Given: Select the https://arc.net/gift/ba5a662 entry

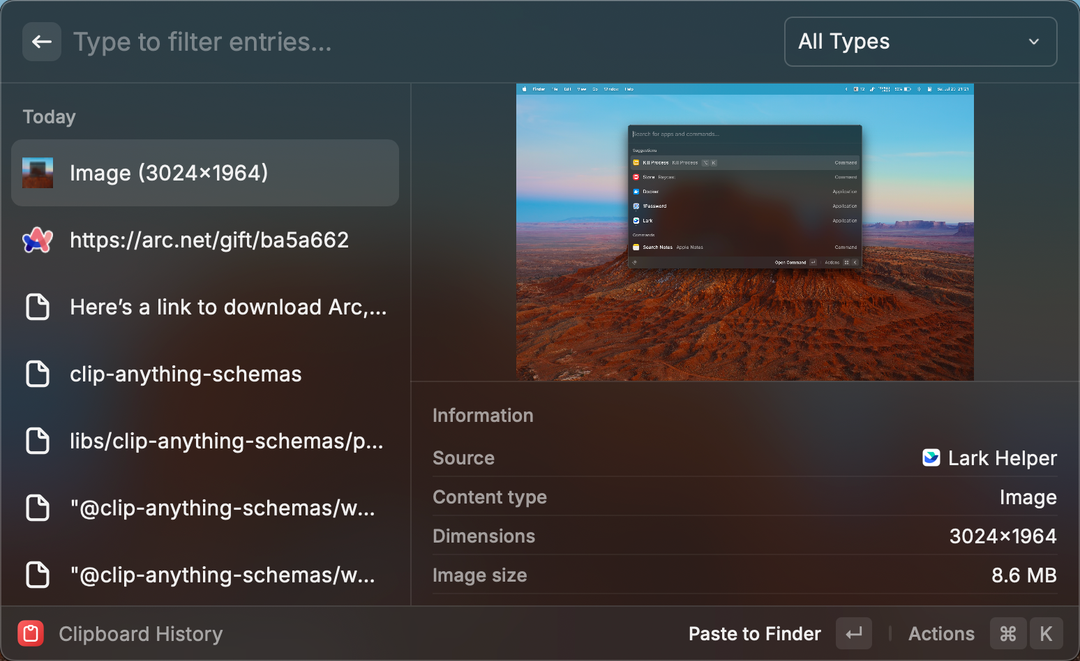Looking at the screenshot, I should 209,240.
